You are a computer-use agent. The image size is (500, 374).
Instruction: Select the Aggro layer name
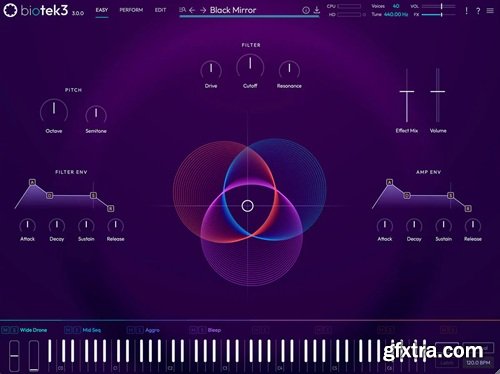pos(152,330)
